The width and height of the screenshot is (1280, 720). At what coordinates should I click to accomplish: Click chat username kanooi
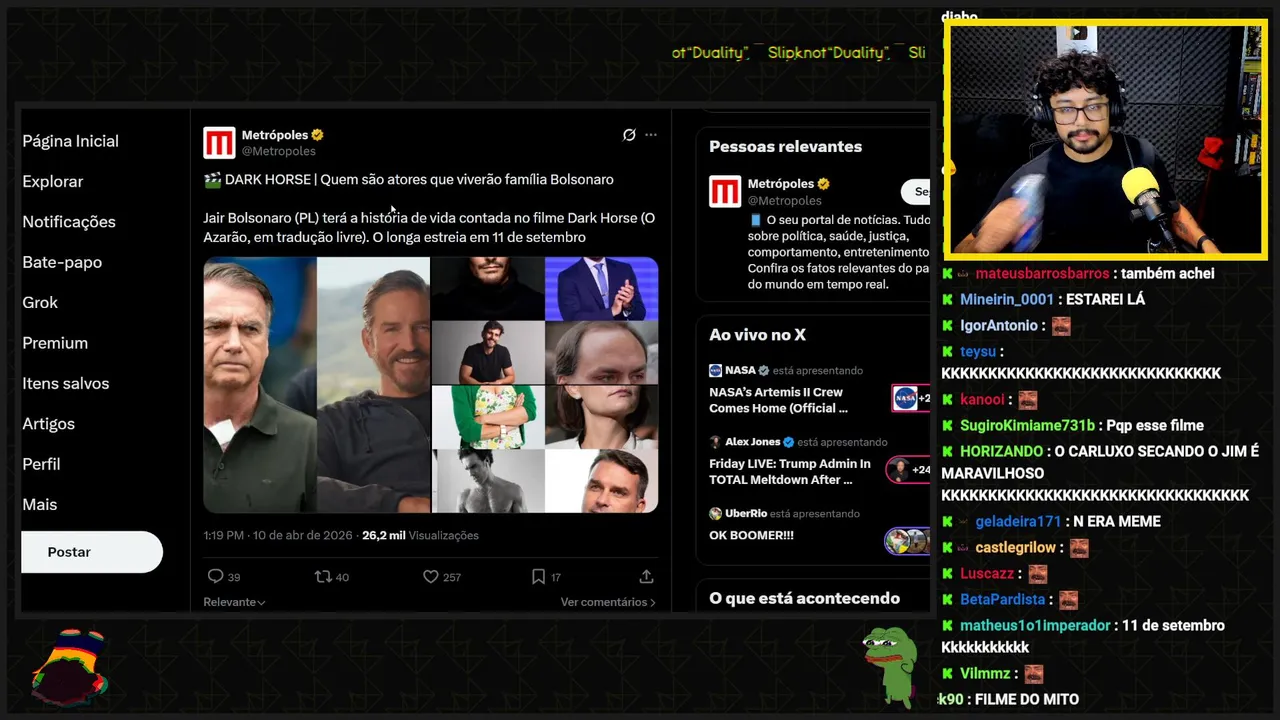[982, 399]
